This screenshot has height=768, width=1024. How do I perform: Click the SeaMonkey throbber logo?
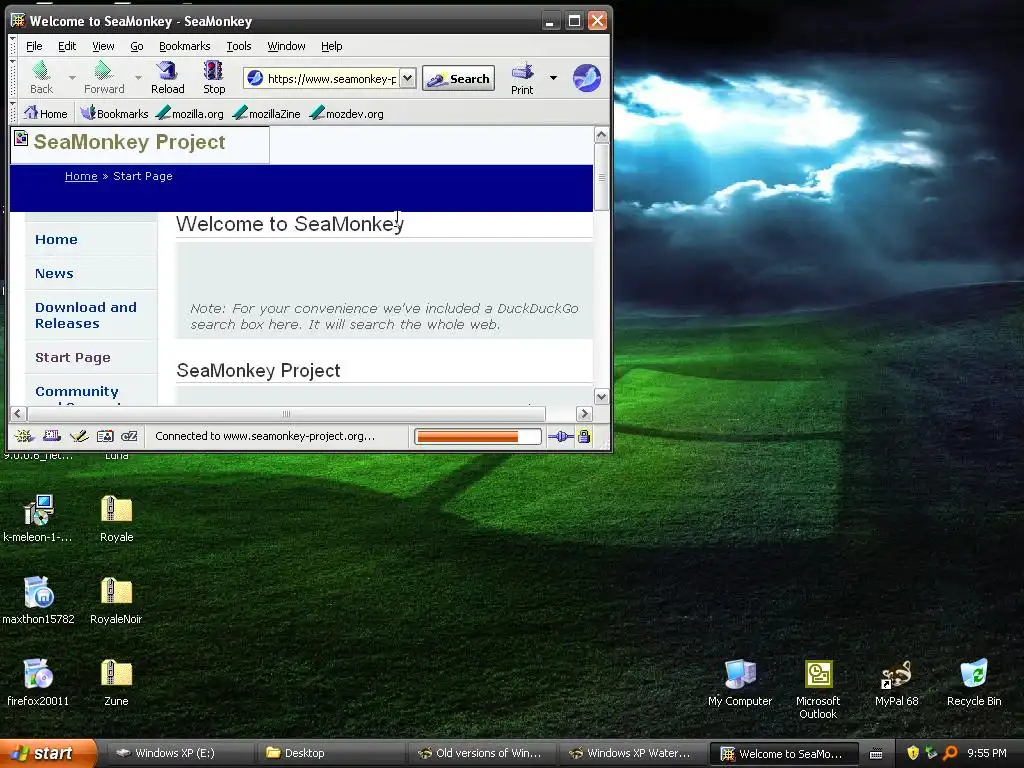coord(586,78)
